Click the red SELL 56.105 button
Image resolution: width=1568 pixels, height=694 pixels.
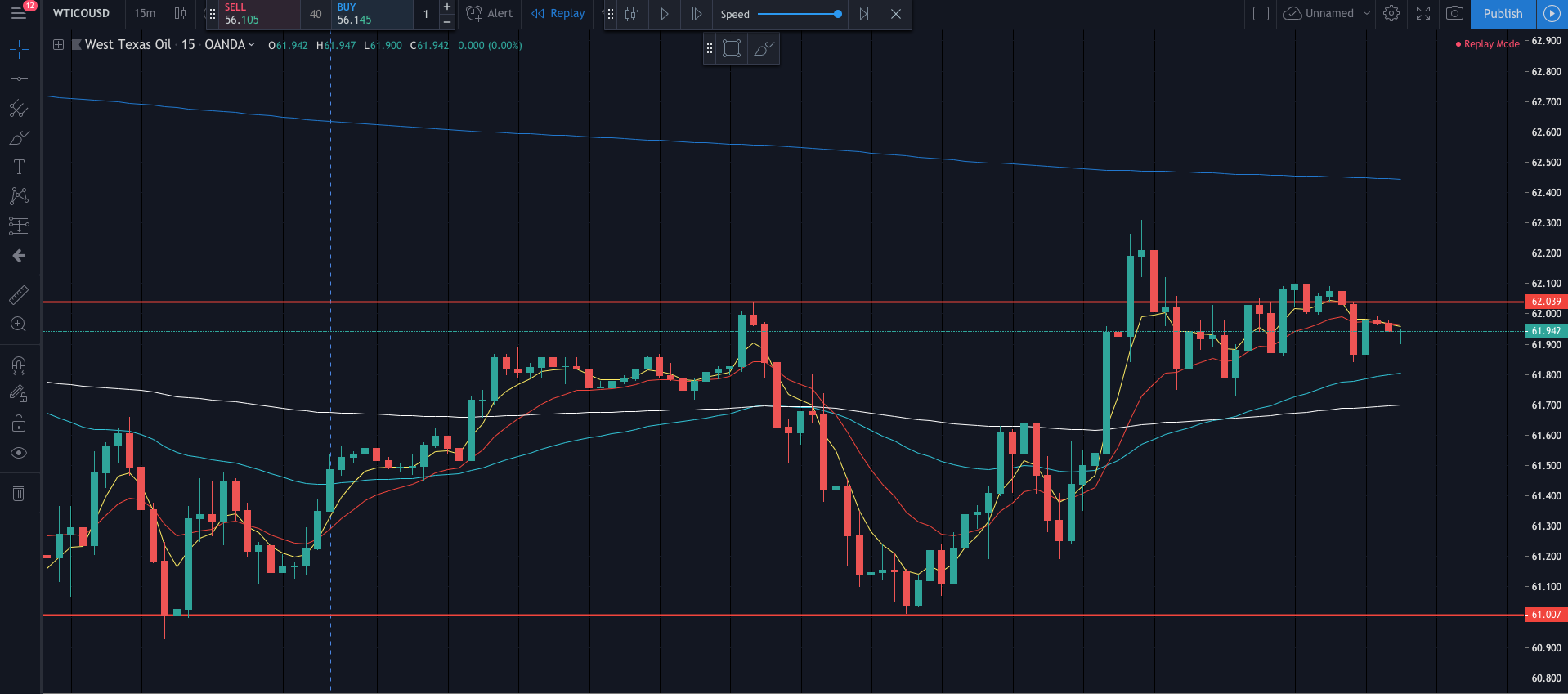259,14
